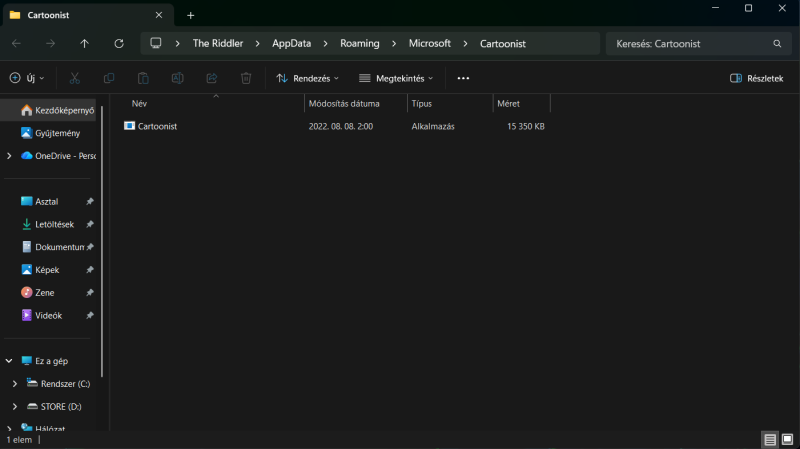Viewport: 800px width, 449px height.
Task: Unpin Képek from quick access
Action: tap(90, 269)
